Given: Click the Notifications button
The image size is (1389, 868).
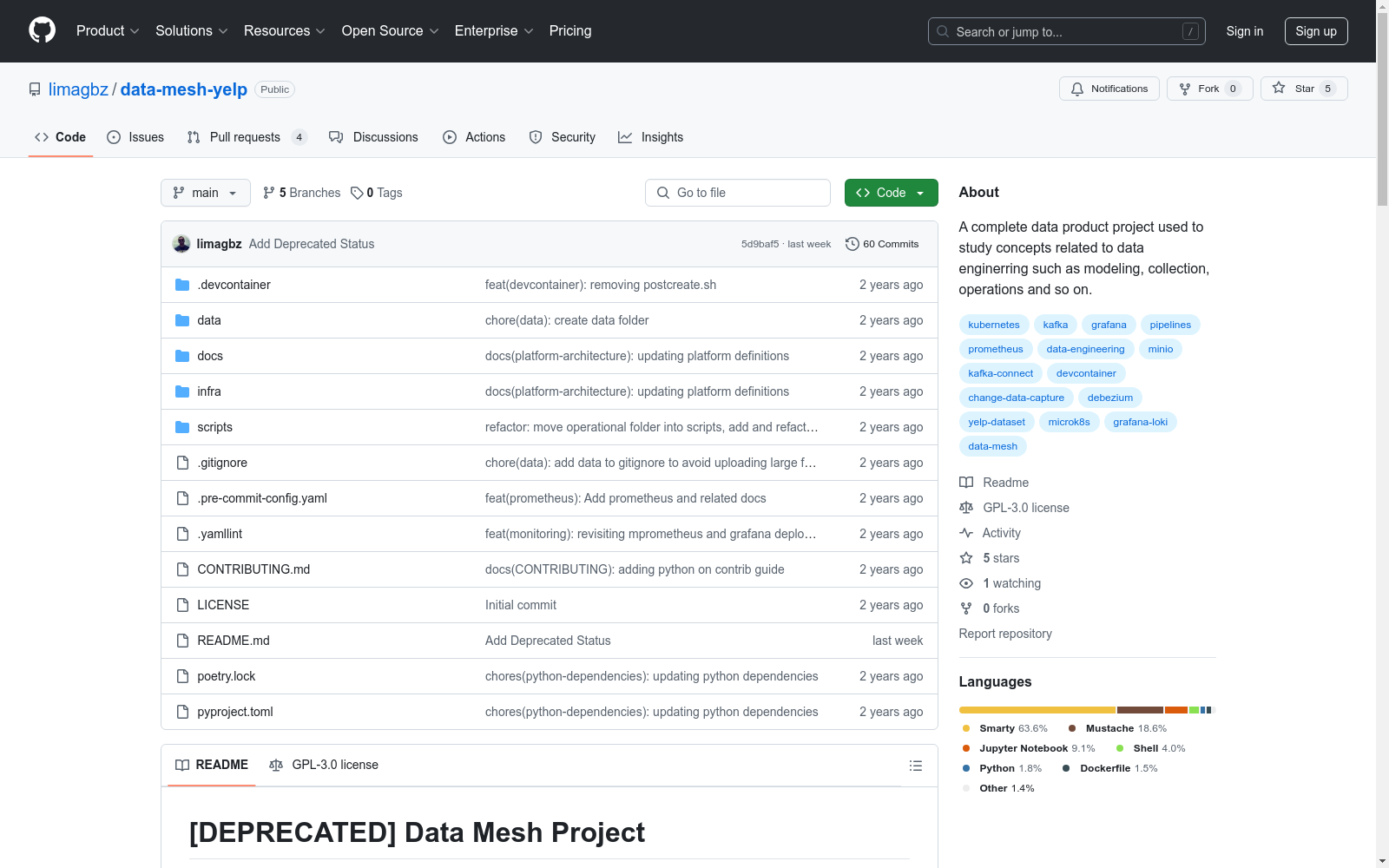Looking at the screenshot, I should (1109, 89).
